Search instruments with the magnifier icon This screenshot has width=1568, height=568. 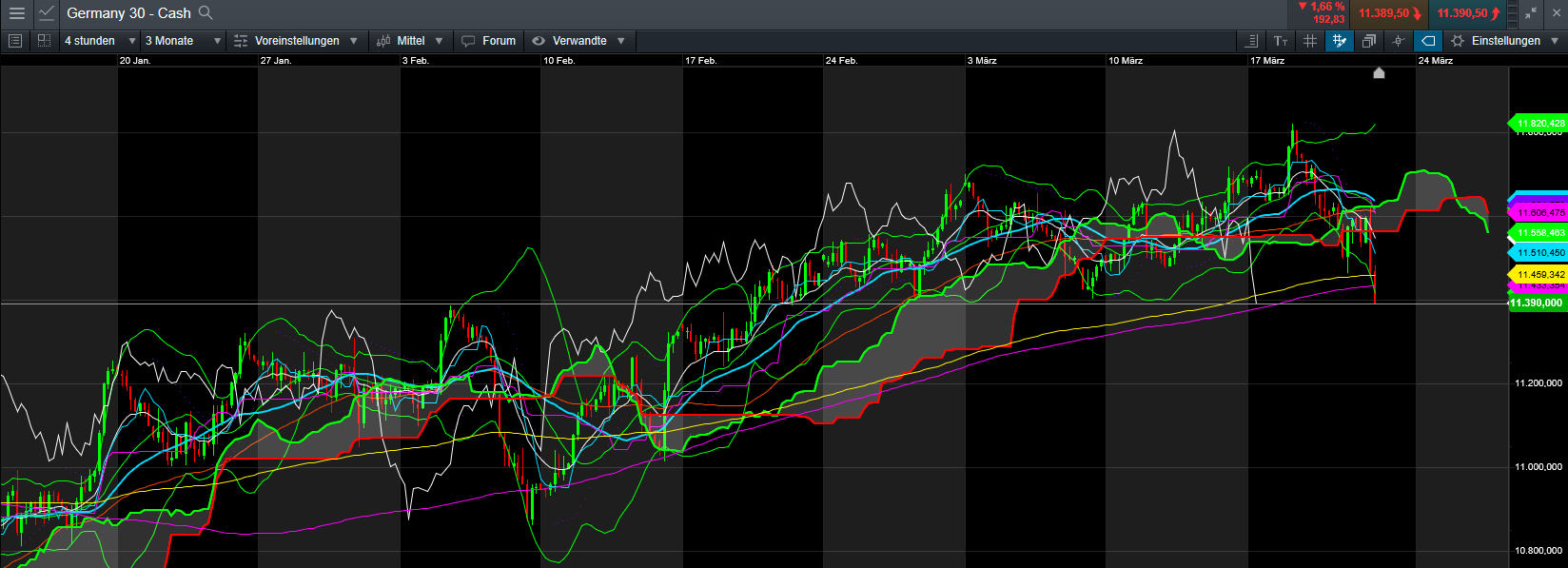click(x=206, y=13)
